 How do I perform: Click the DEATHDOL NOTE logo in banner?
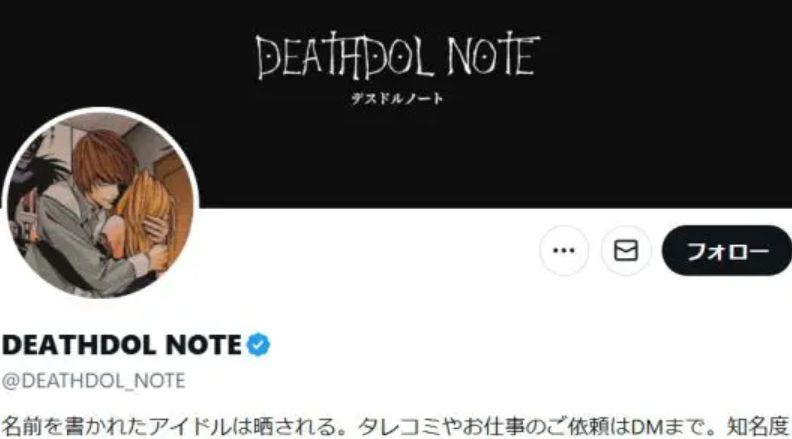pyautogui.click(x=398, y=56)
